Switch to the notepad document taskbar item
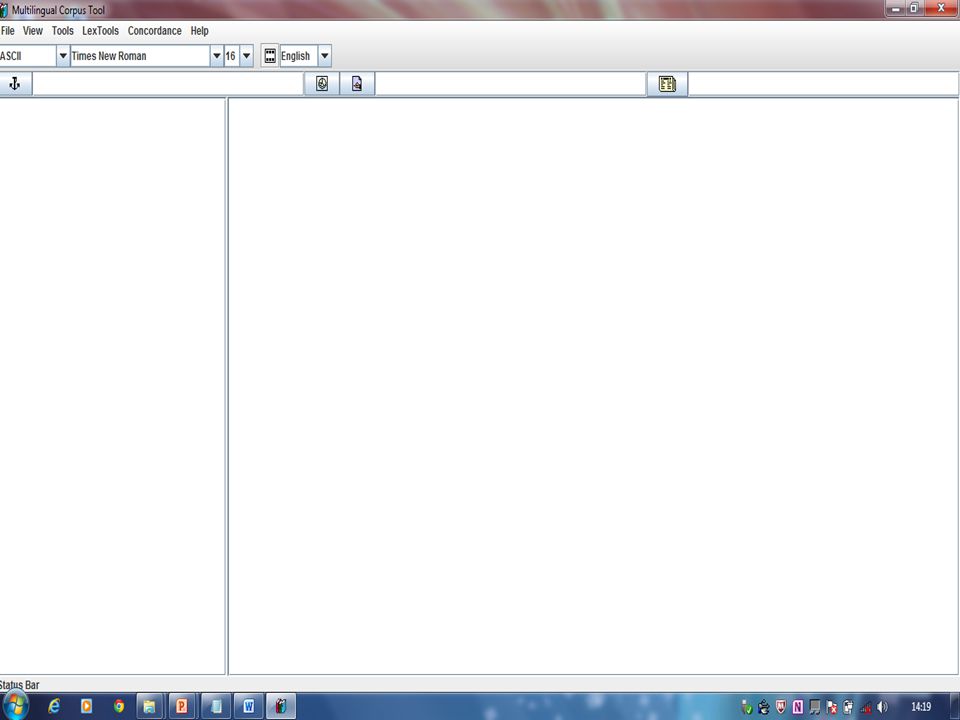This screenshot has width=960, height=720. (216, 707)
